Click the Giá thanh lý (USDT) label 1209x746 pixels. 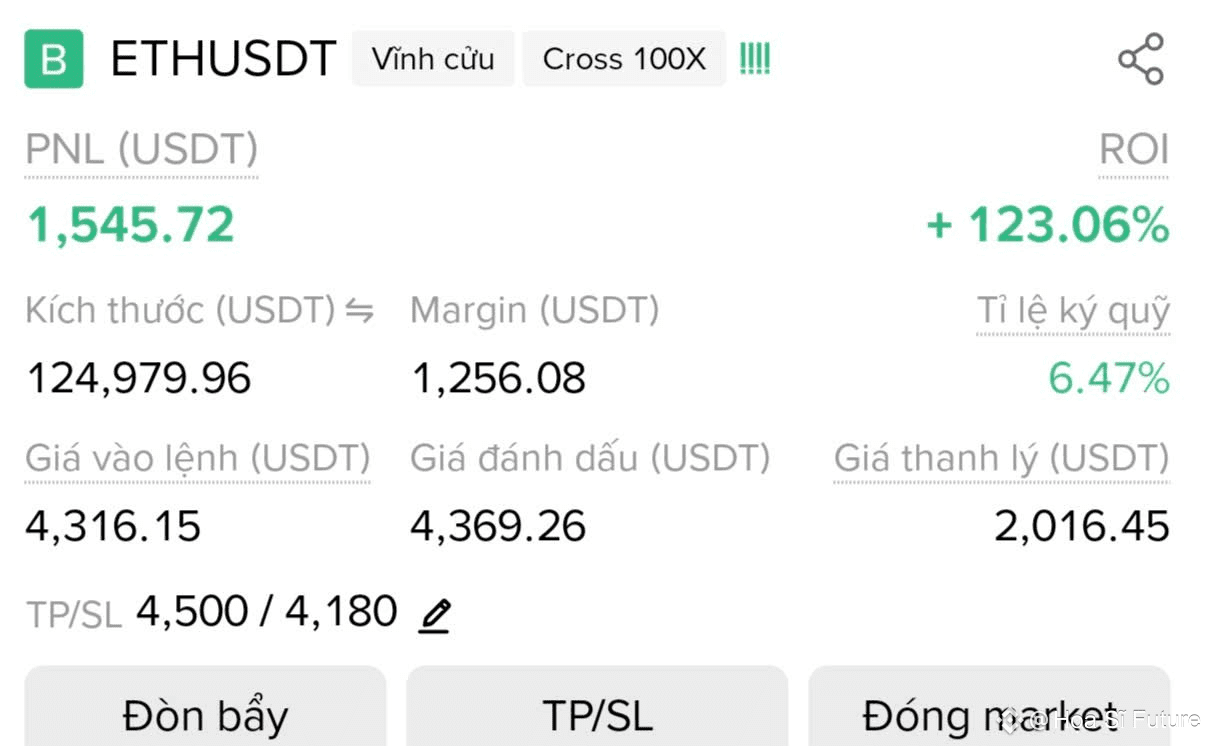click(x=1001, y=458)
